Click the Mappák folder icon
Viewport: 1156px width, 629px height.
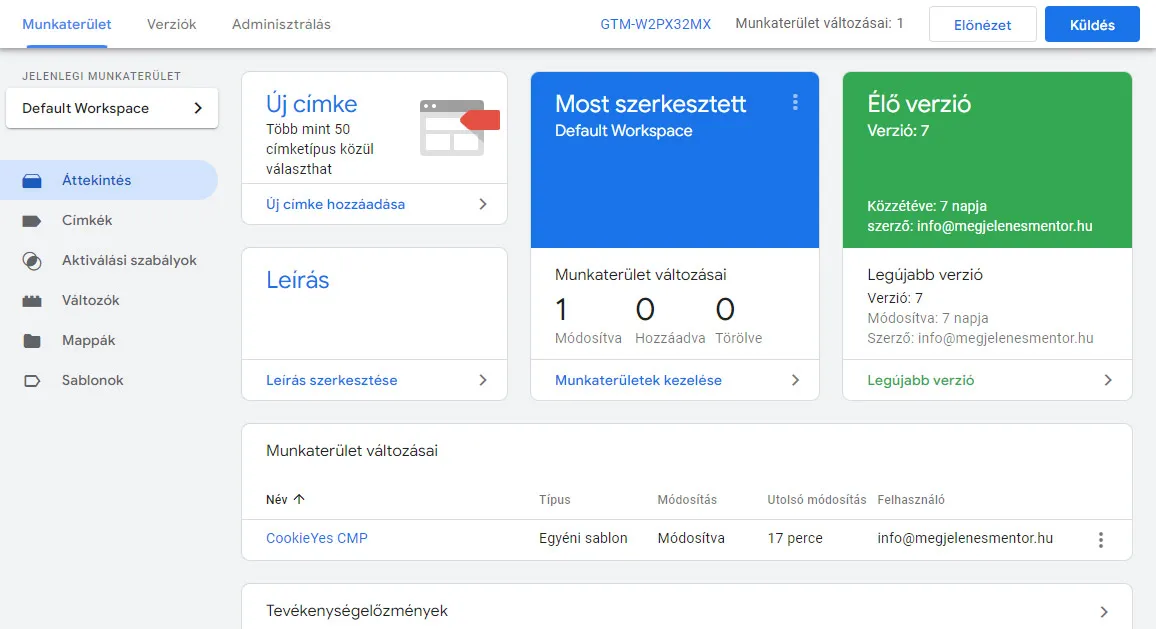tap(32, 341)
